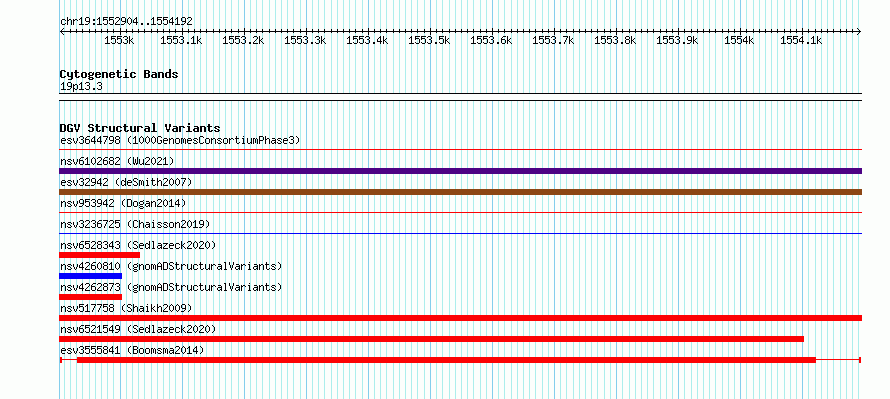Click the 1553.1k ruler mark
890x399 pixels.
[181, 40]
